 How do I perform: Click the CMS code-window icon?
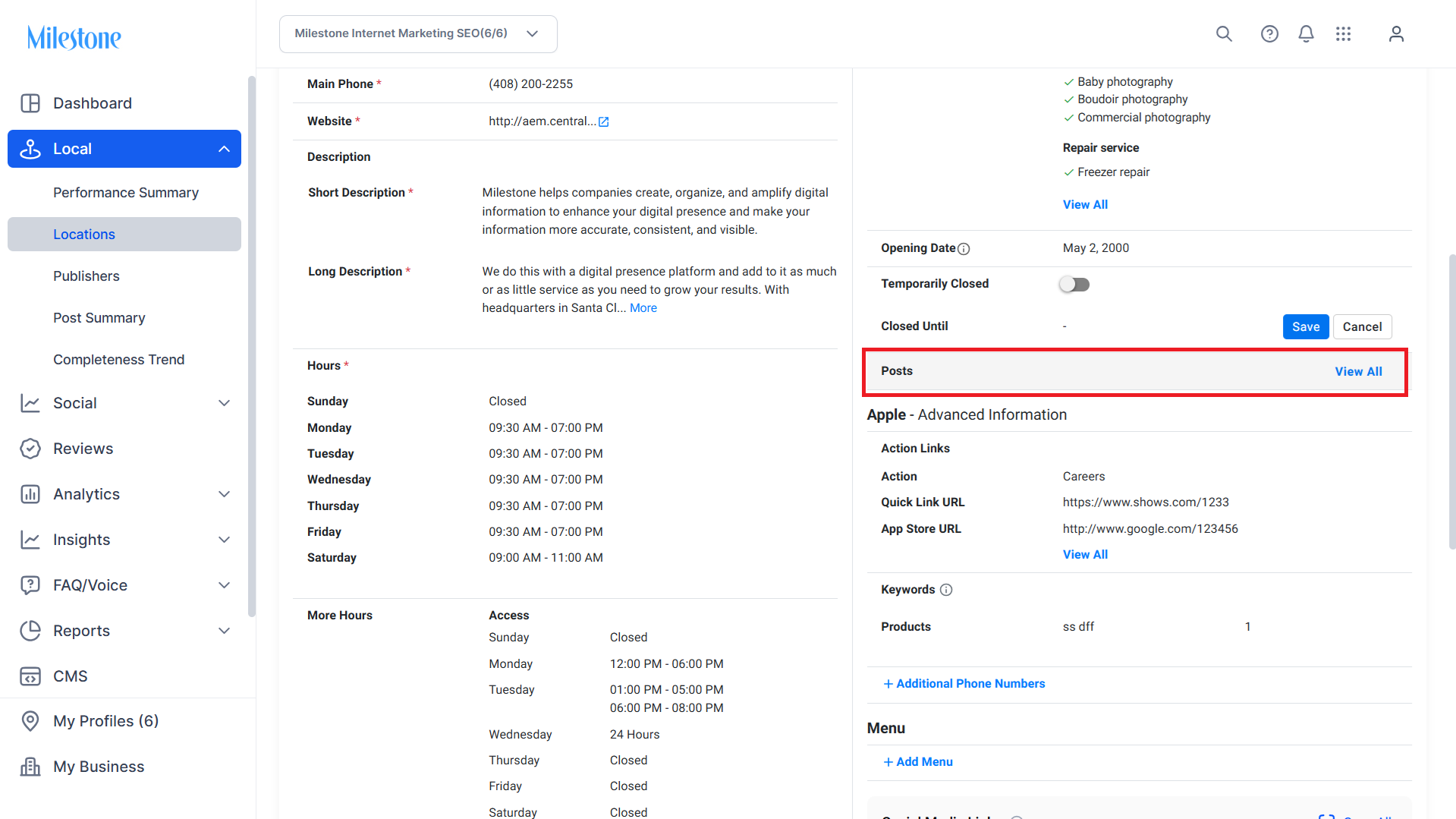click(x=30, y=676)
